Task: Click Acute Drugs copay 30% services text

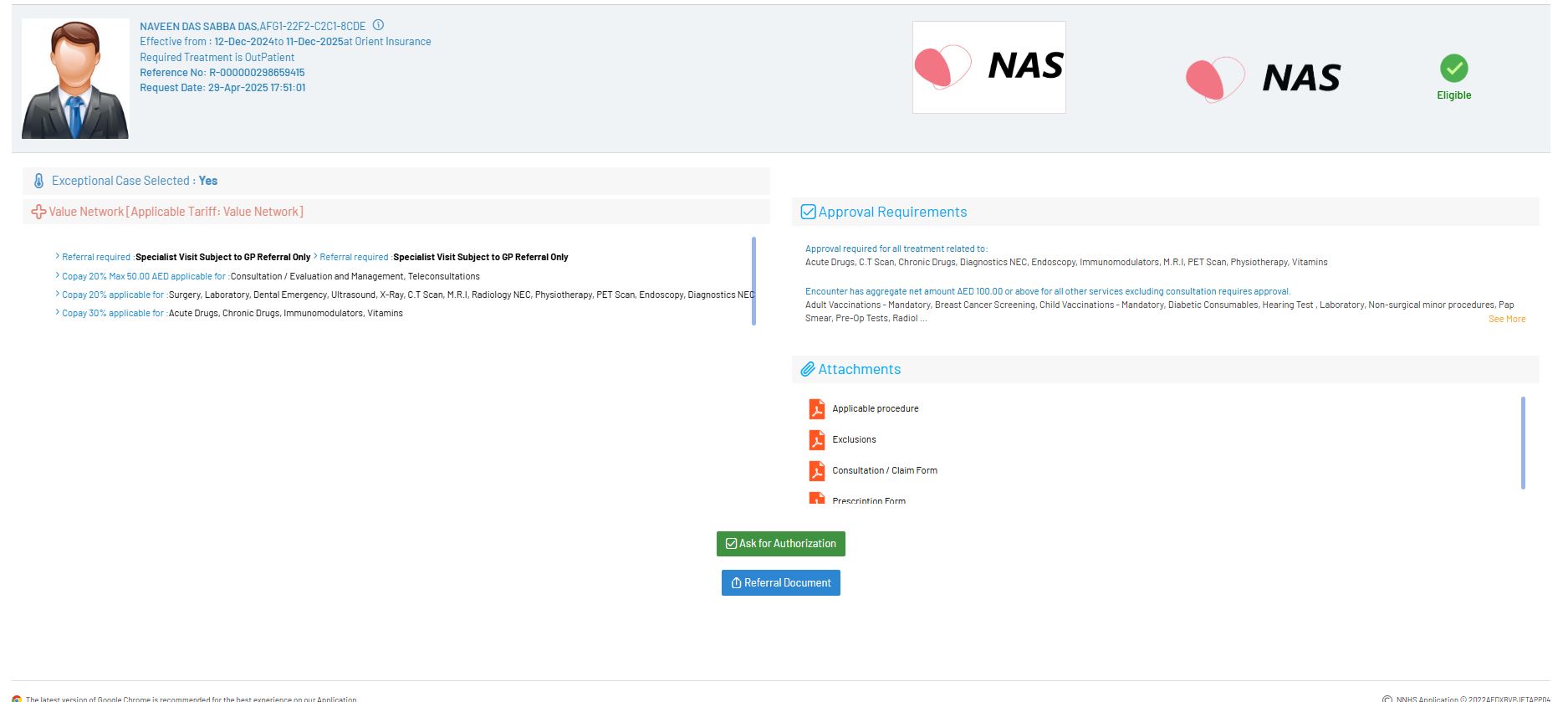Action: click(x=286, y=313)
